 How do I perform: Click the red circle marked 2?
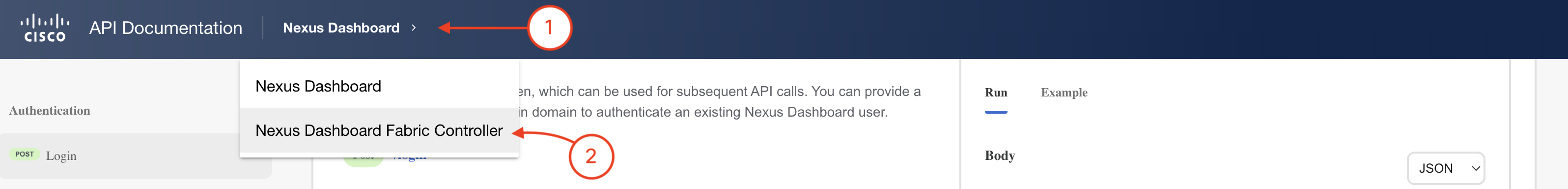pos(590,156)
